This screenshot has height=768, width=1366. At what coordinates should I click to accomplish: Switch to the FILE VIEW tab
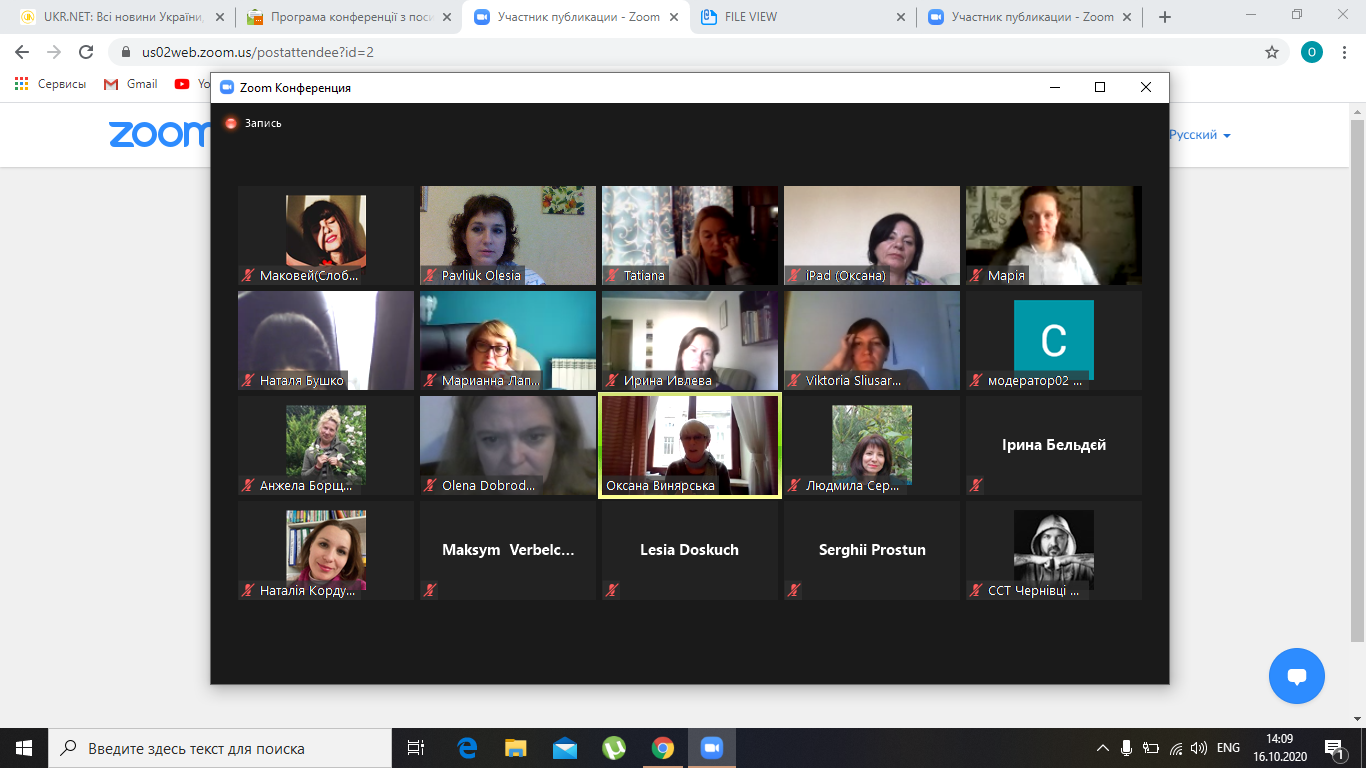[x=800, y=17]
